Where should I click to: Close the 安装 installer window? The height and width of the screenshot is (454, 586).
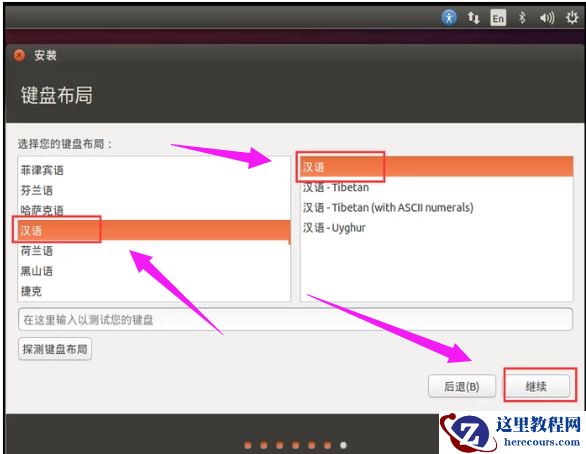click(19, 55)
